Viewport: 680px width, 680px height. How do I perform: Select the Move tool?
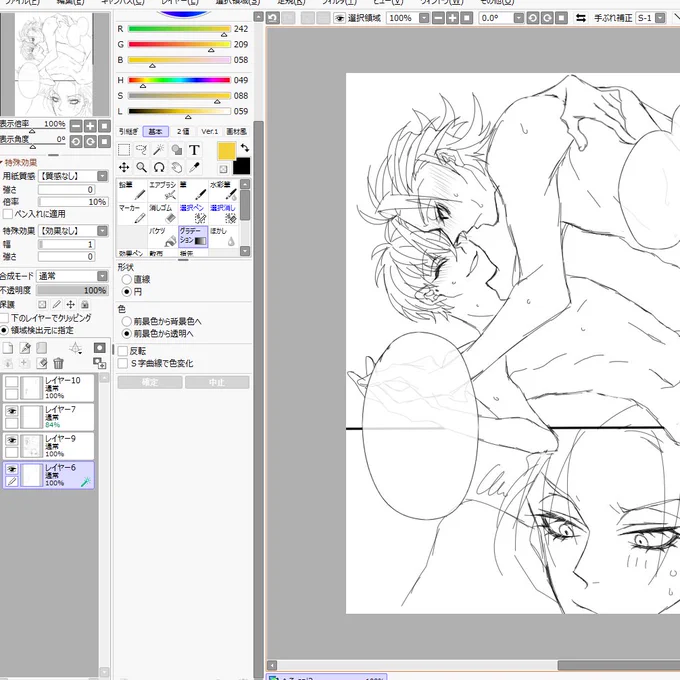pyautogui.click(x=124, y=167)
